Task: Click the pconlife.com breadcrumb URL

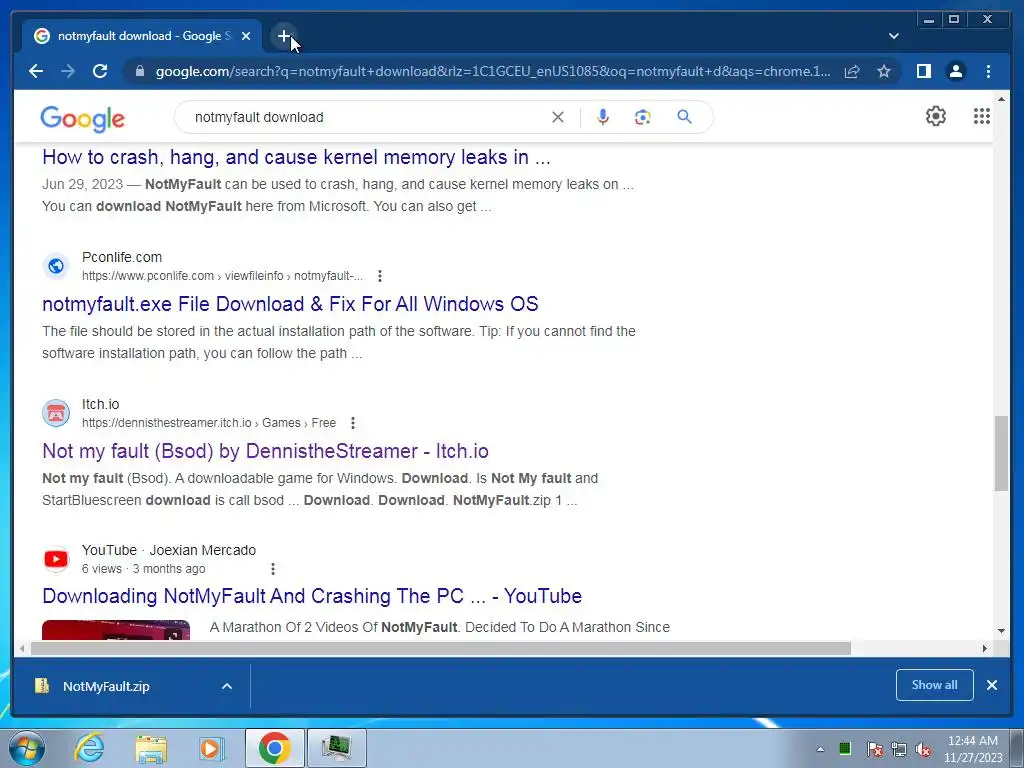Action: coord(222,276)
